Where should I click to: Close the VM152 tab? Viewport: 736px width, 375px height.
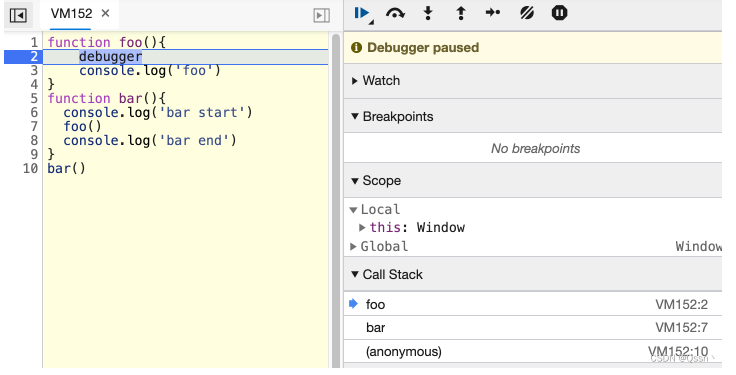pyautogui.click(x=106, y=13)
